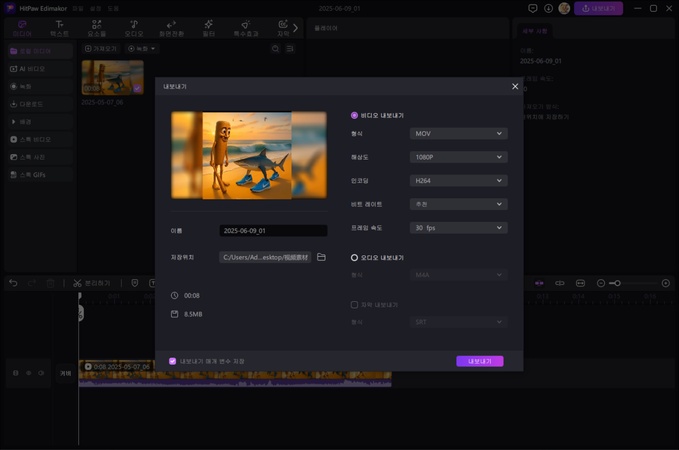
Task: Click the folder icon to browse save location
Action: coord(321,258)
